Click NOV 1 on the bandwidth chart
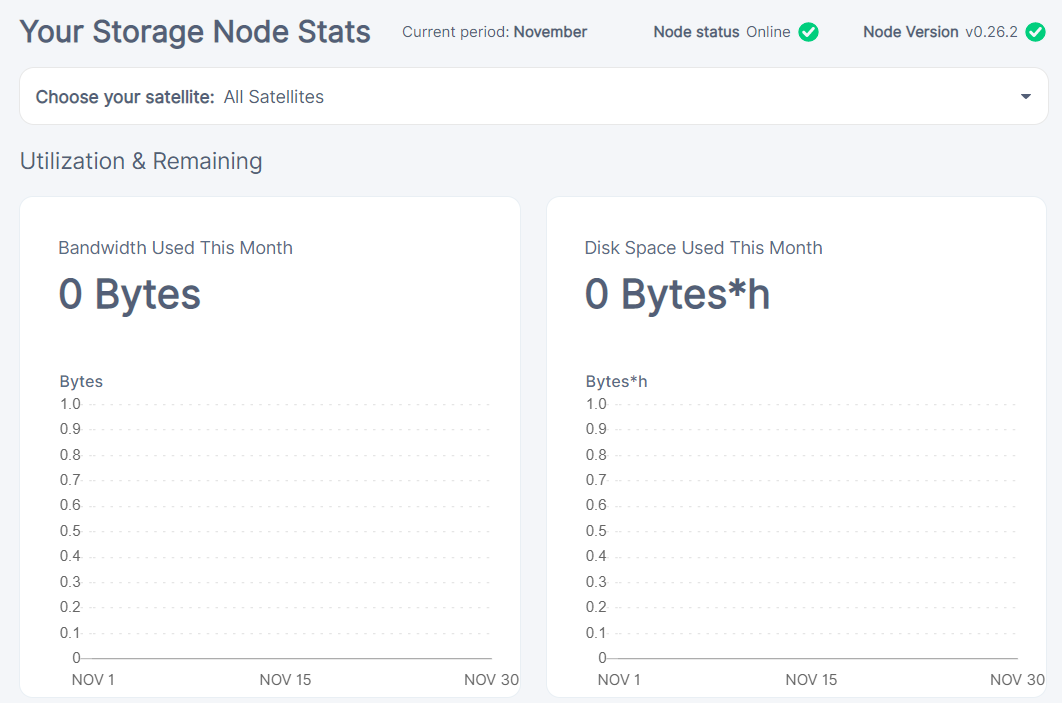The image size is (1062, 703). click(x=93, y=680)
